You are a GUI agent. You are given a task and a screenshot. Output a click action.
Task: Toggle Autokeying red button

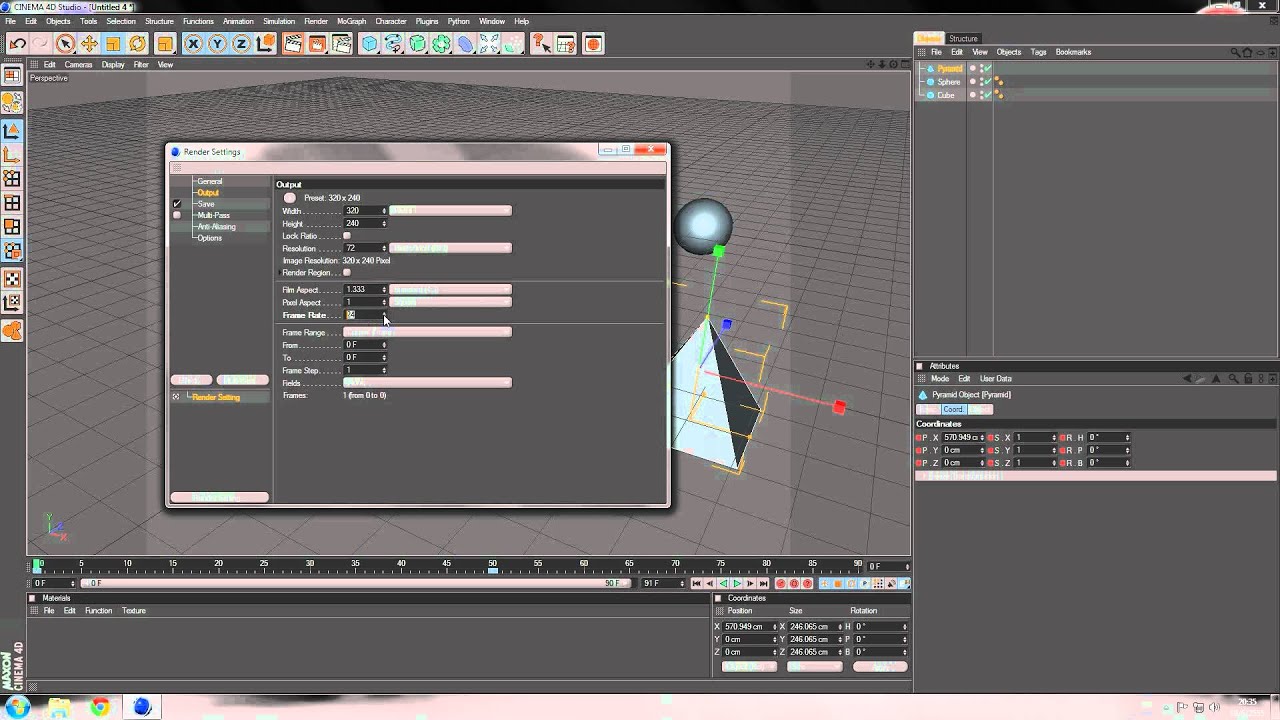pyautogui.click(x=795, y=583)
